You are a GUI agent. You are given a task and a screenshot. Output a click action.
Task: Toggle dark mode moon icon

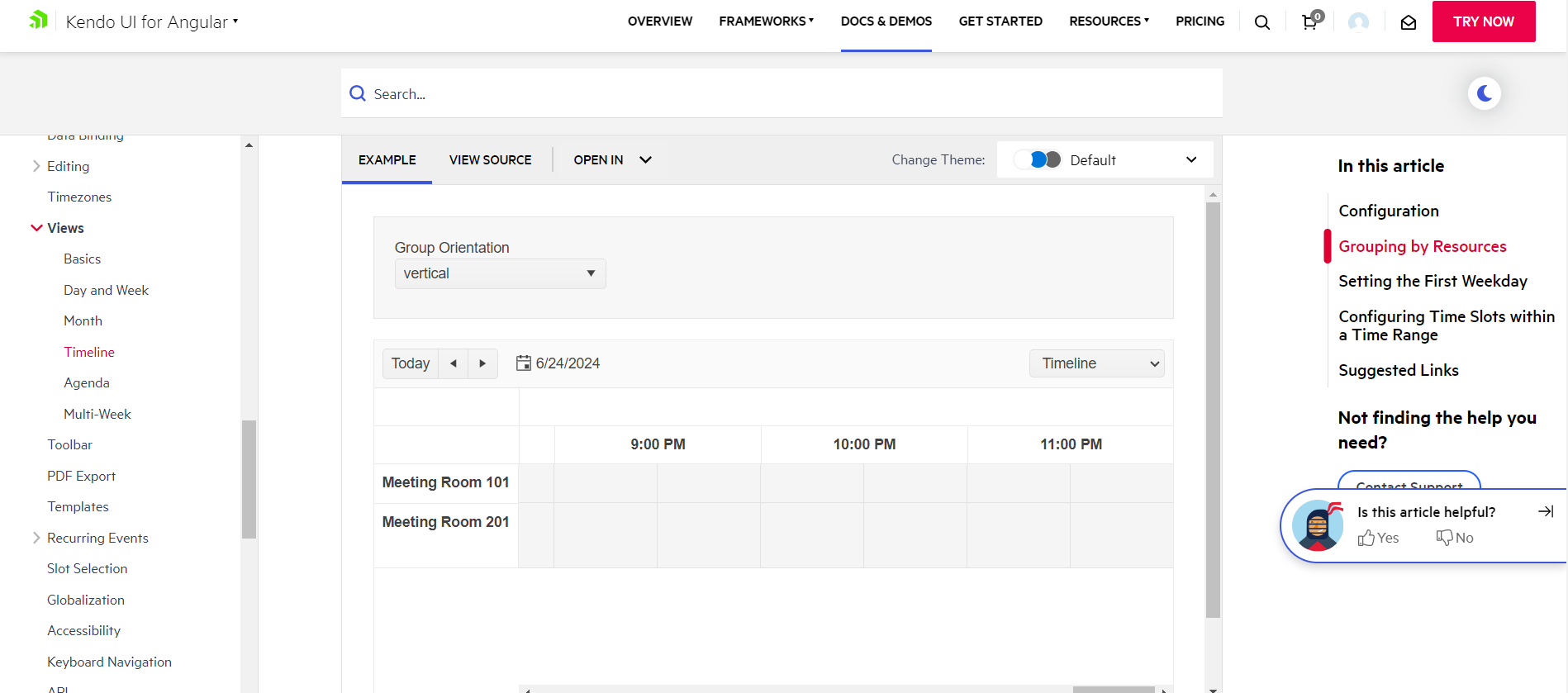click(x=1484, y=93)
